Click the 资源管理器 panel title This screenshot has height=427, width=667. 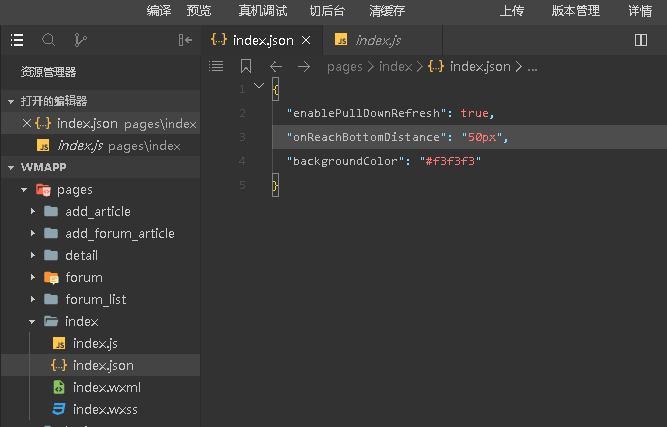[48, 72]
